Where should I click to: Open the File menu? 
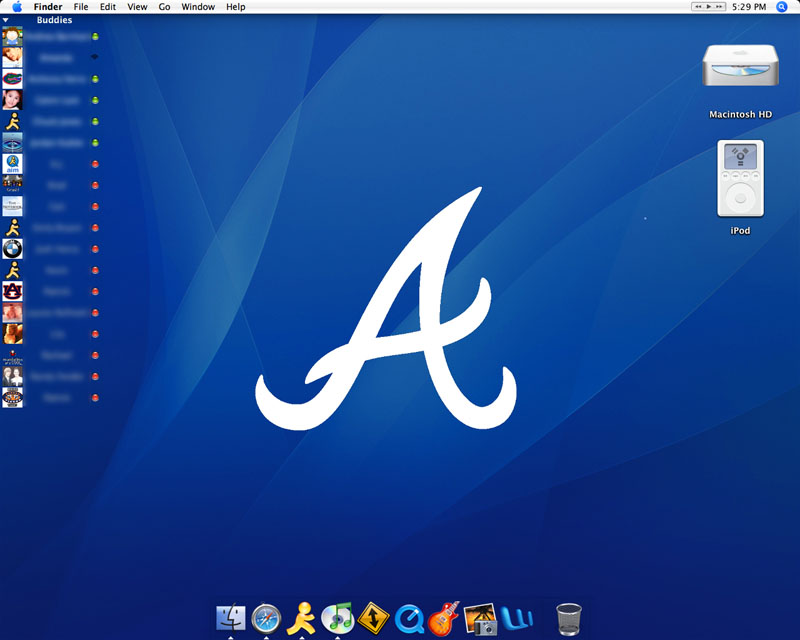[x=81, y=7]
